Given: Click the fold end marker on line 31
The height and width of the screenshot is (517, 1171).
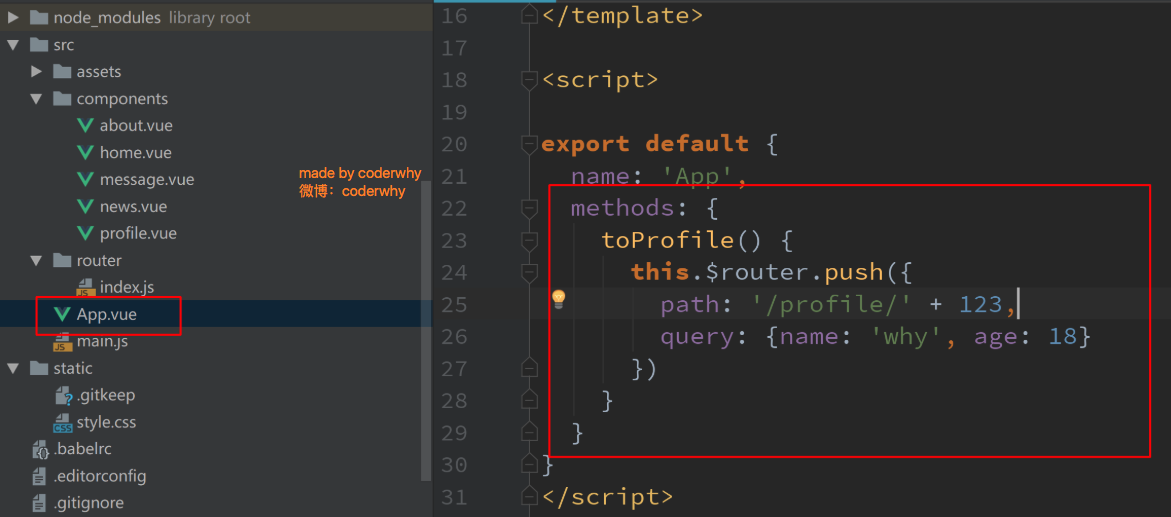Looking at the screenshot, I should tap(529, 498).
